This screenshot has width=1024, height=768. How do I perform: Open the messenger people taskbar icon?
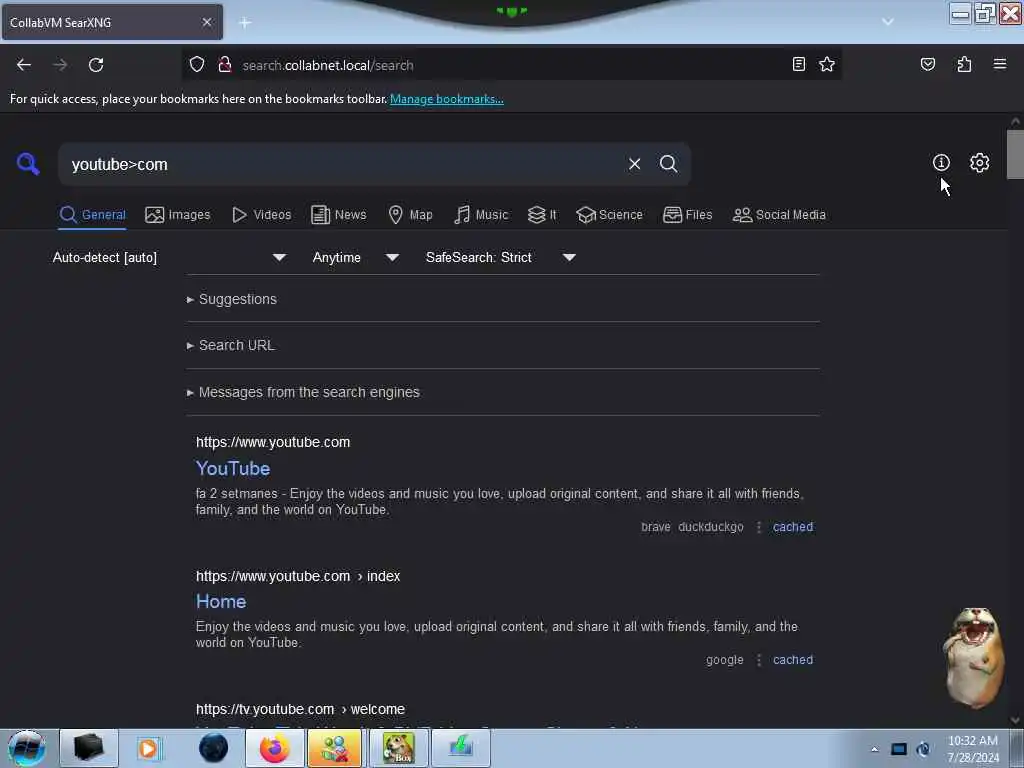(334, 748)
